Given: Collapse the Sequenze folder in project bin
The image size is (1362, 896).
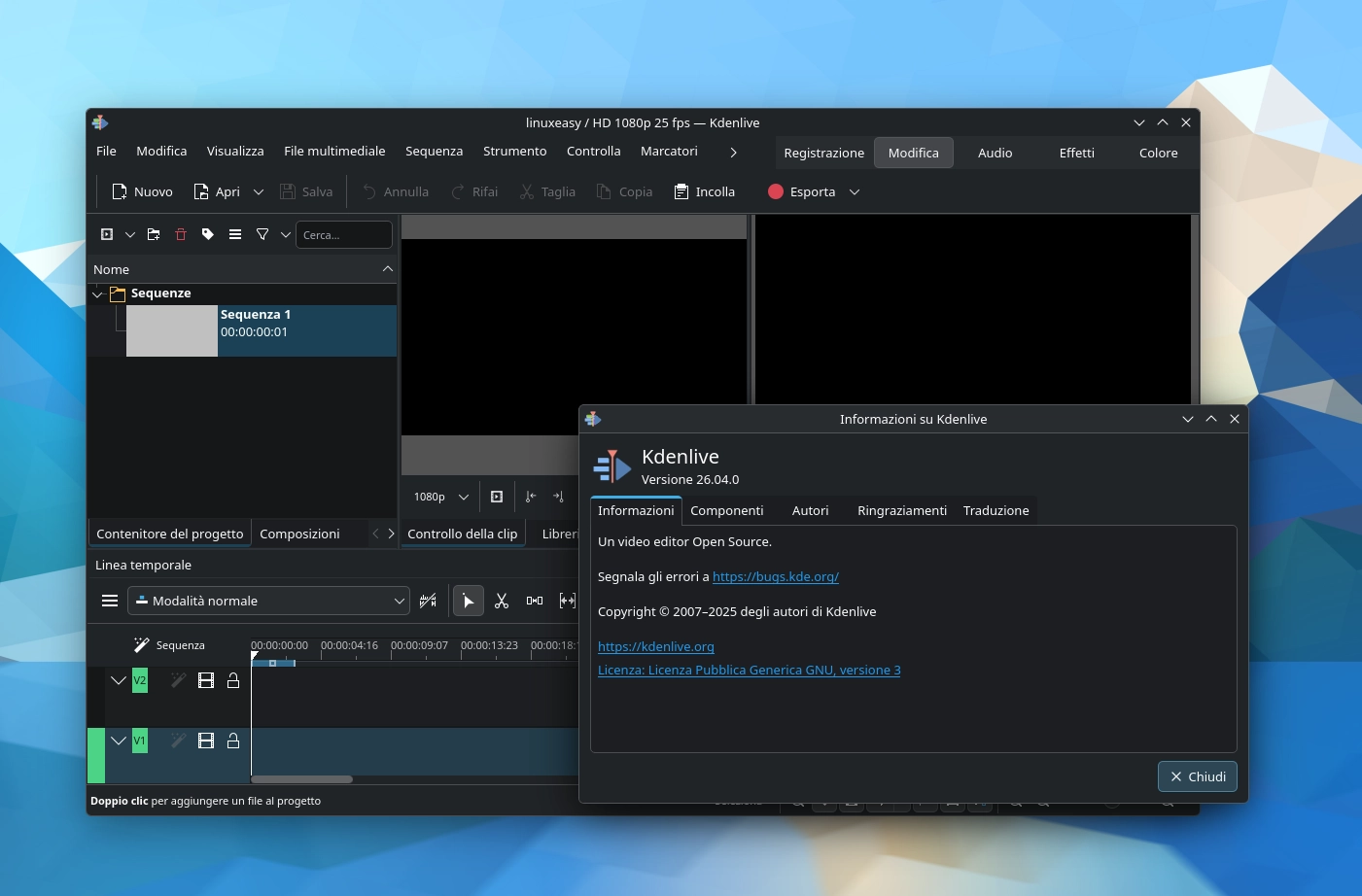Looking at the screenshot, I should (x=97, y=293).
